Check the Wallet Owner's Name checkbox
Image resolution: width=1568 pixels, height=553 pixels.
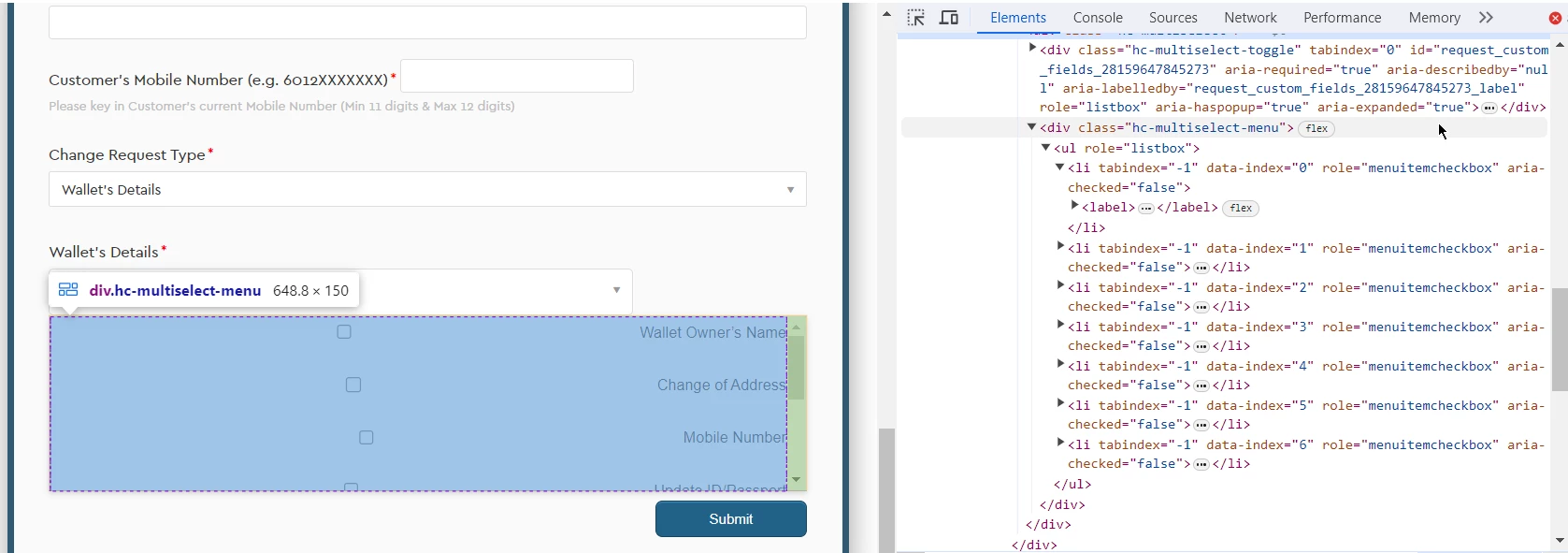click(x=344, y=332)
